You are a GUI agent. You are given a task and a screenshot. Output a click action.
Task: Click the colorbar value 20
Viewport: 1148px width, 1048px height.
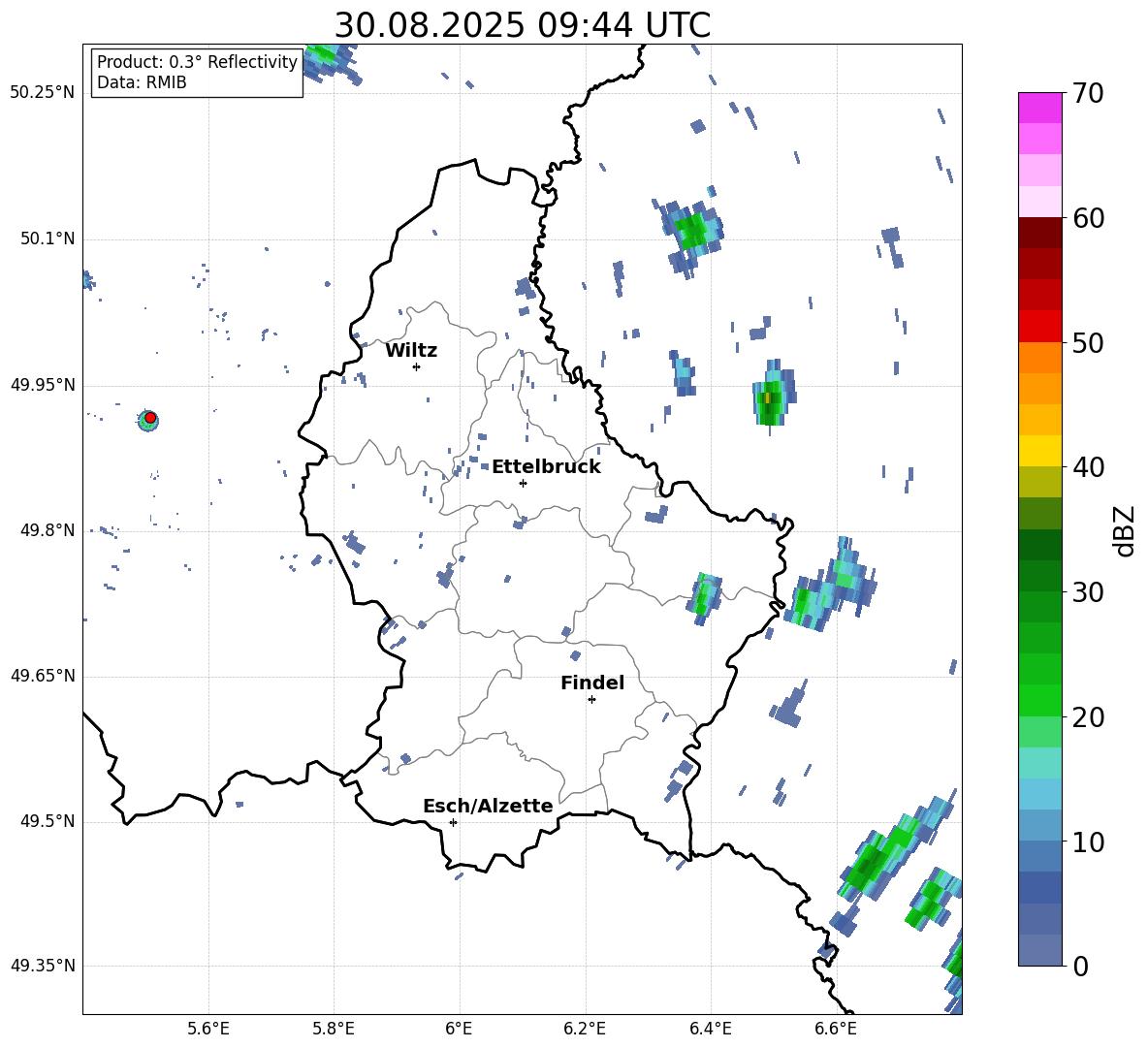pos(1088,717)
